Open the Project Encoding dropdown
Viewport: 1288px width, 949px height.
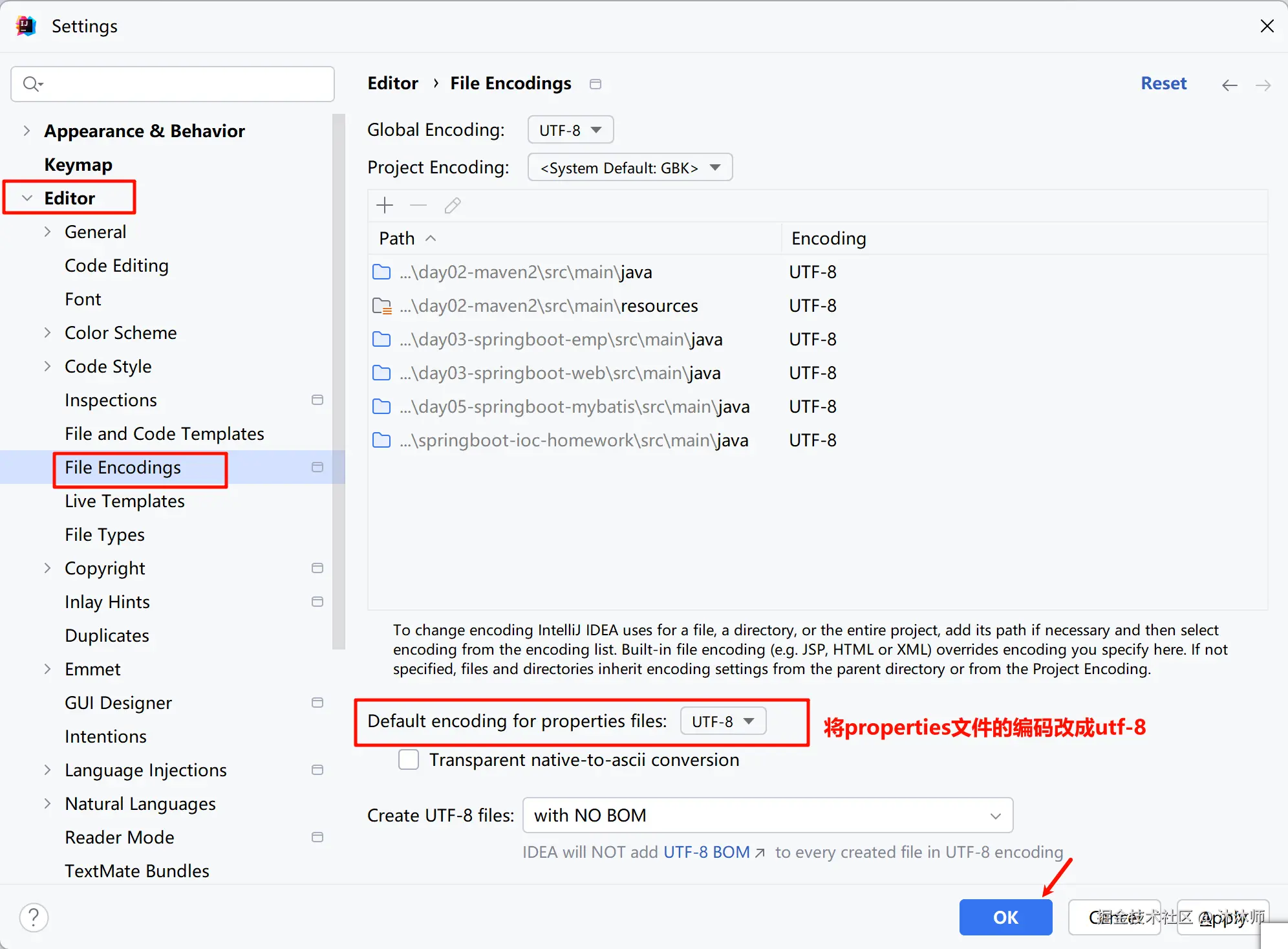coord(630,168)
